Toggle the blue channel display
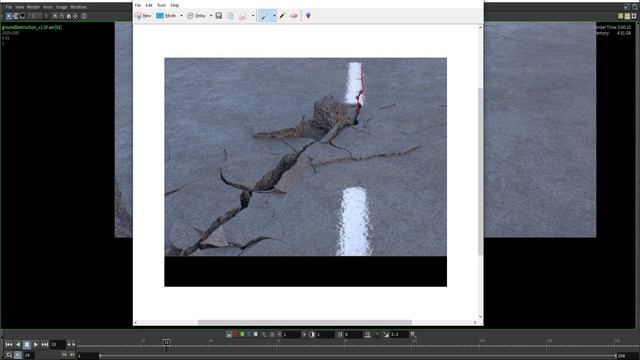 point(249,334)
